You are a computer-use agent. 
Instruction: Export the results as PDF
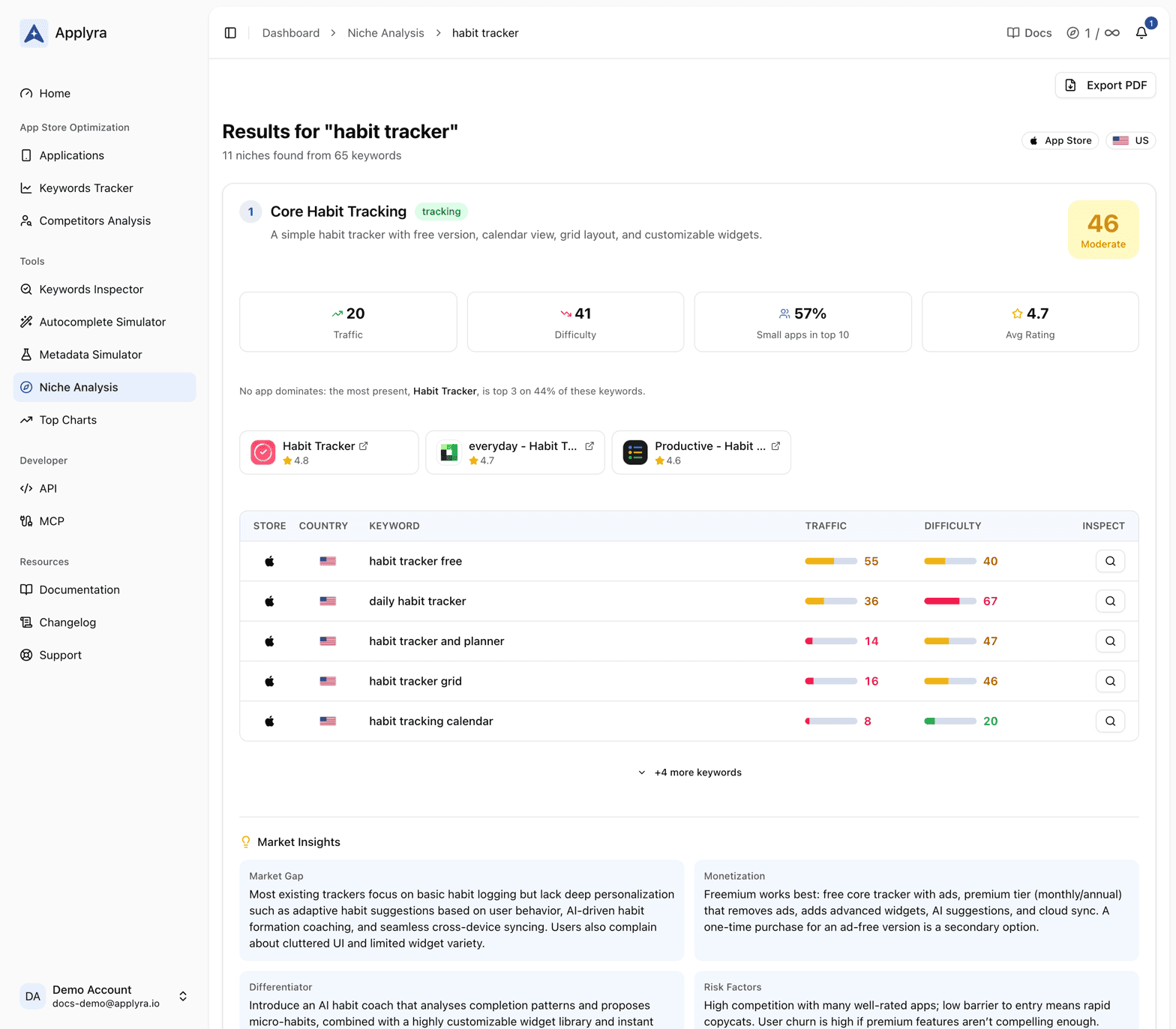[1105, 85]
